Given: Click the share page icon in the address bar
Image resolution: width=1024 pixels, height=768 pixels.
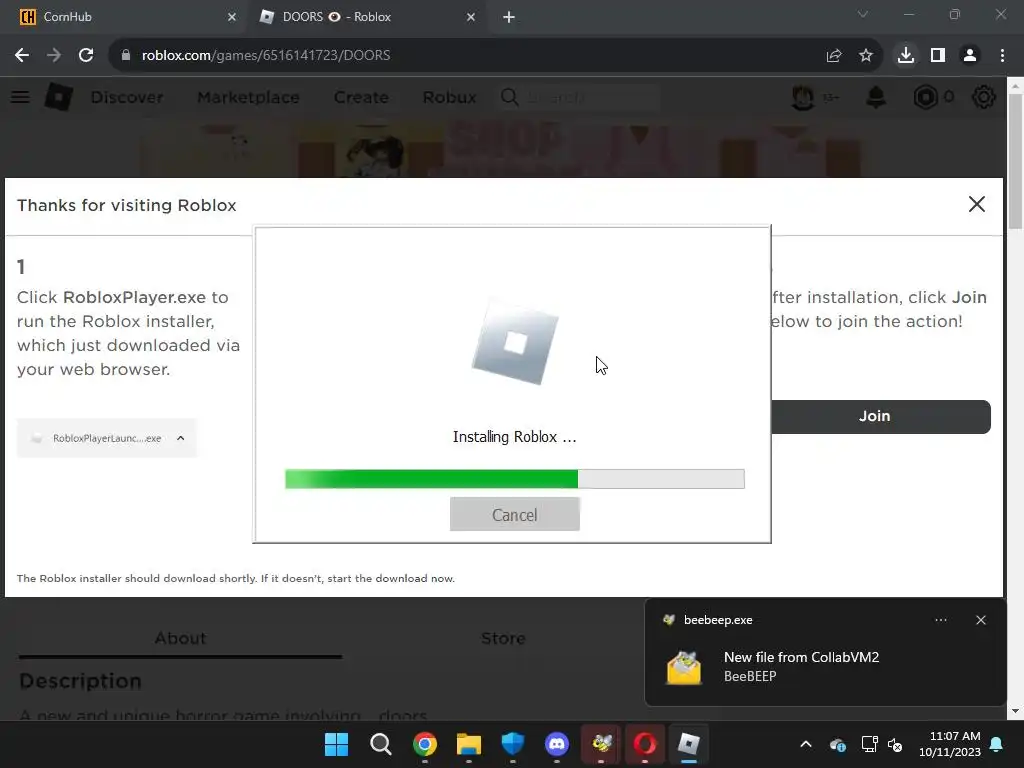Looking at the screenshot, I should point(834,56).
